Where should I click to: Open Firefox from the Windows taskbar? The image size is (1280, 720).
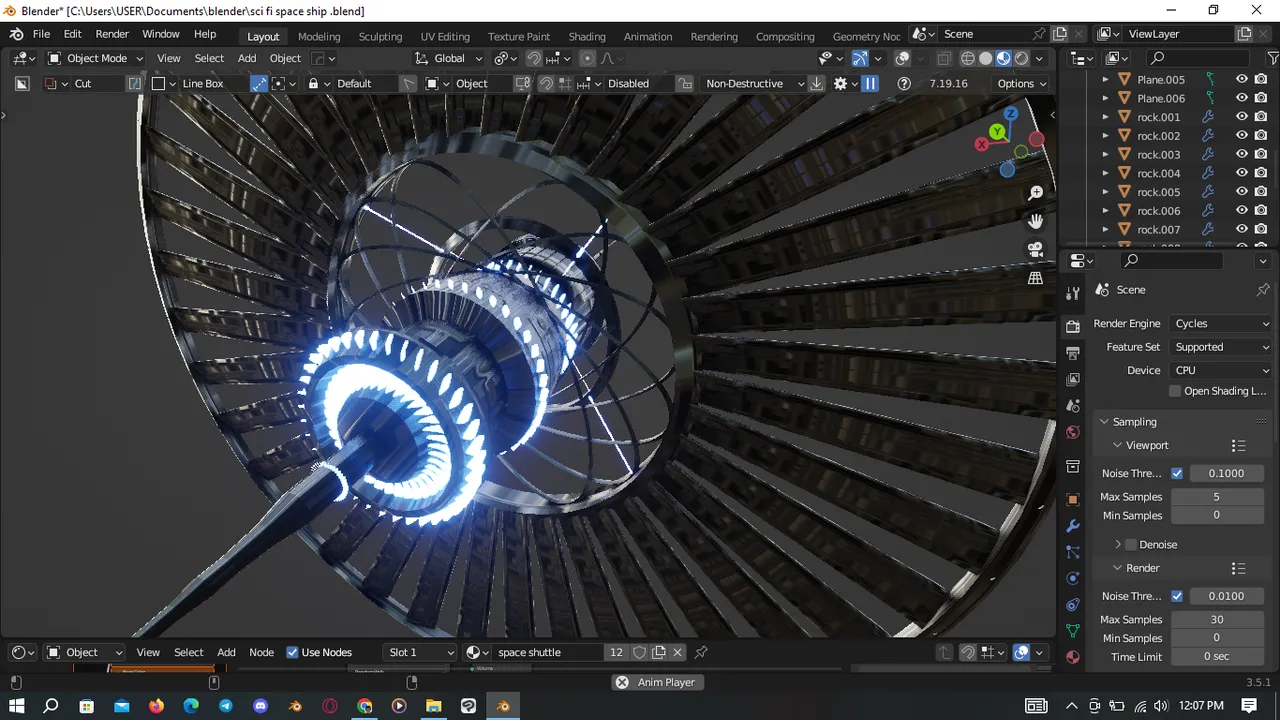[x=156, y=706]
